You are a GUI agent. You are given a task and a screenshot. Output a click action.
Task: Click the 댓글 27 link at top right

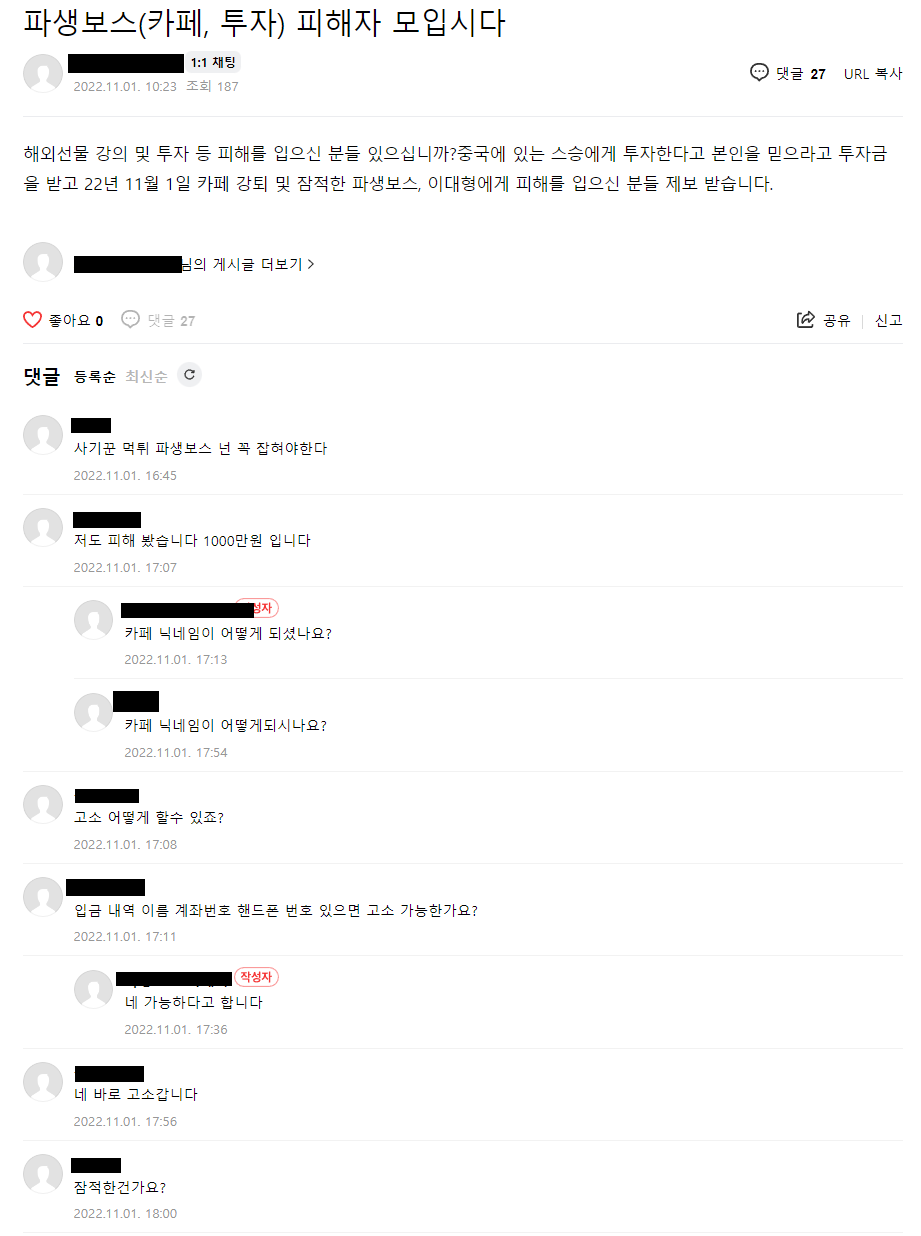(x=788, y=74)
